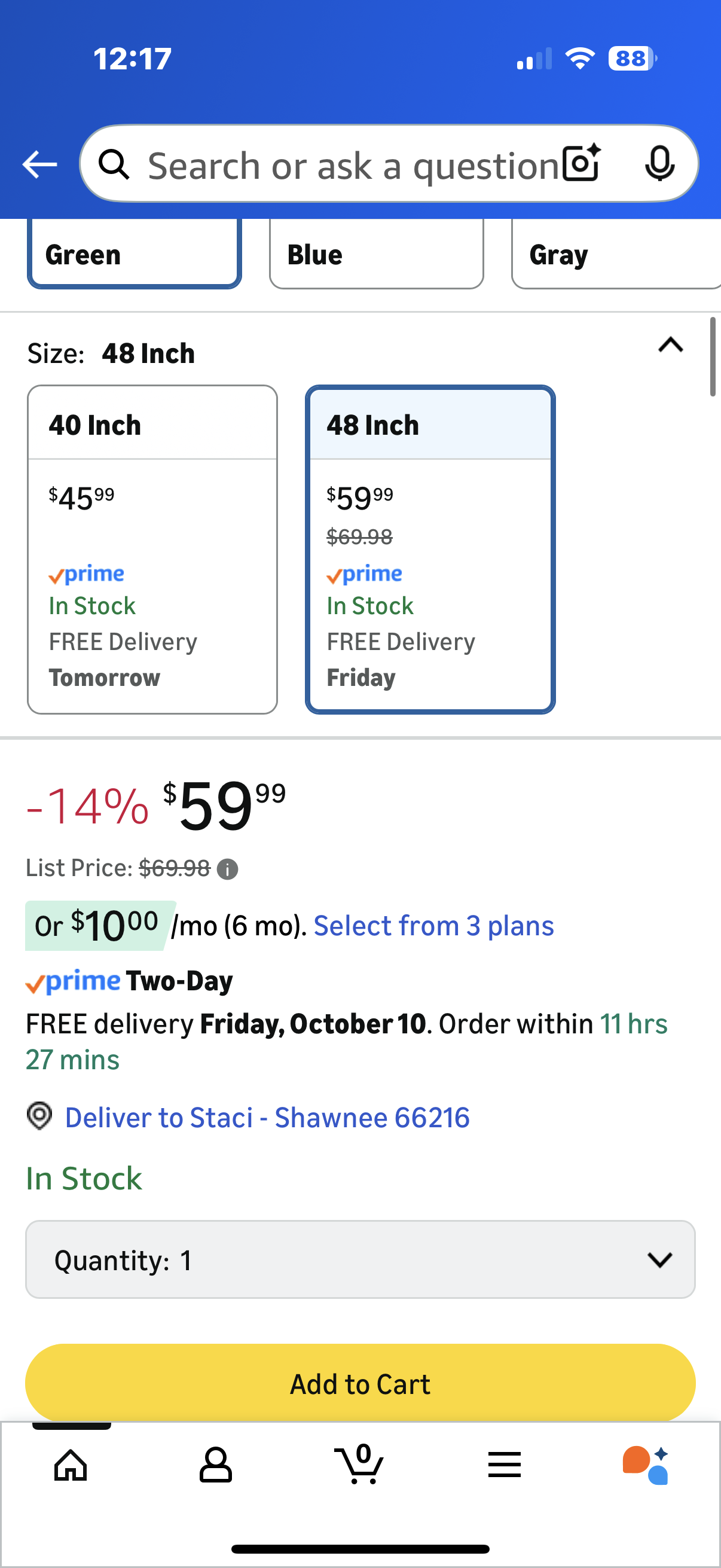Open the Quantity dropdown
Viewport: 721px width, 1568px height.
(x=360, y=1259)
